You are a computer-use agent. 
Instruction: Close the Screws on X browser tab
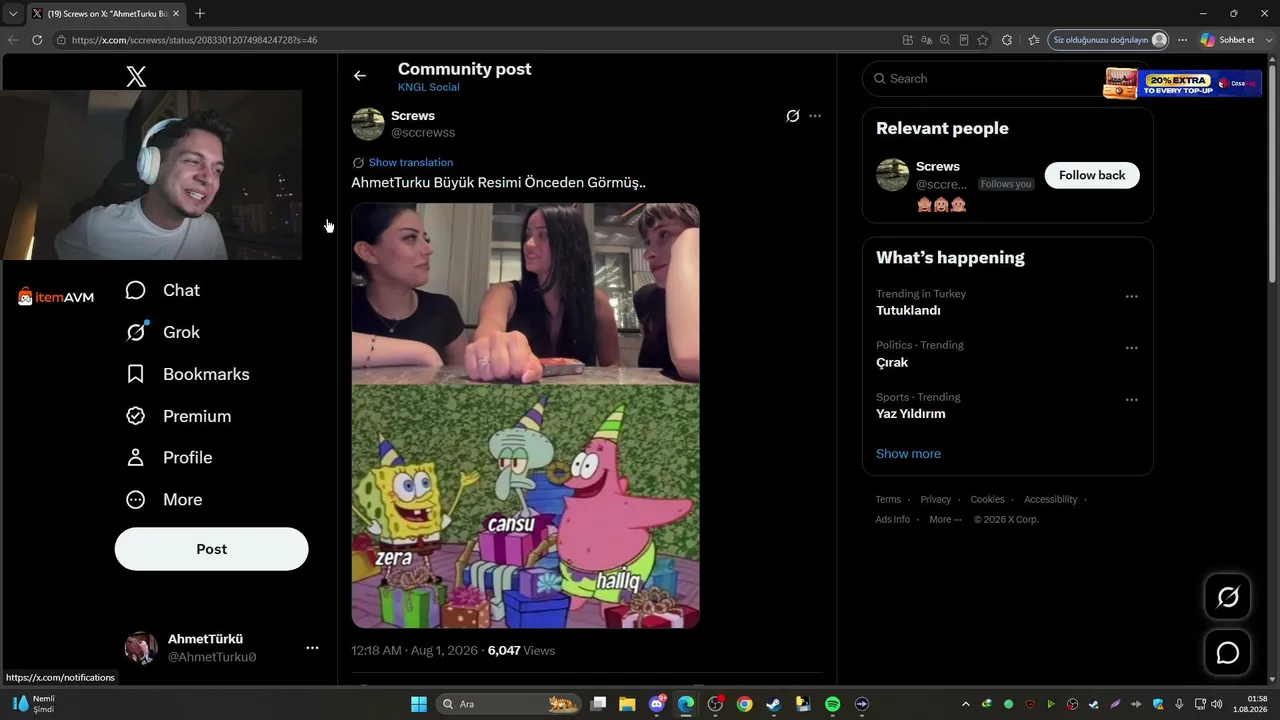point(176,14)
